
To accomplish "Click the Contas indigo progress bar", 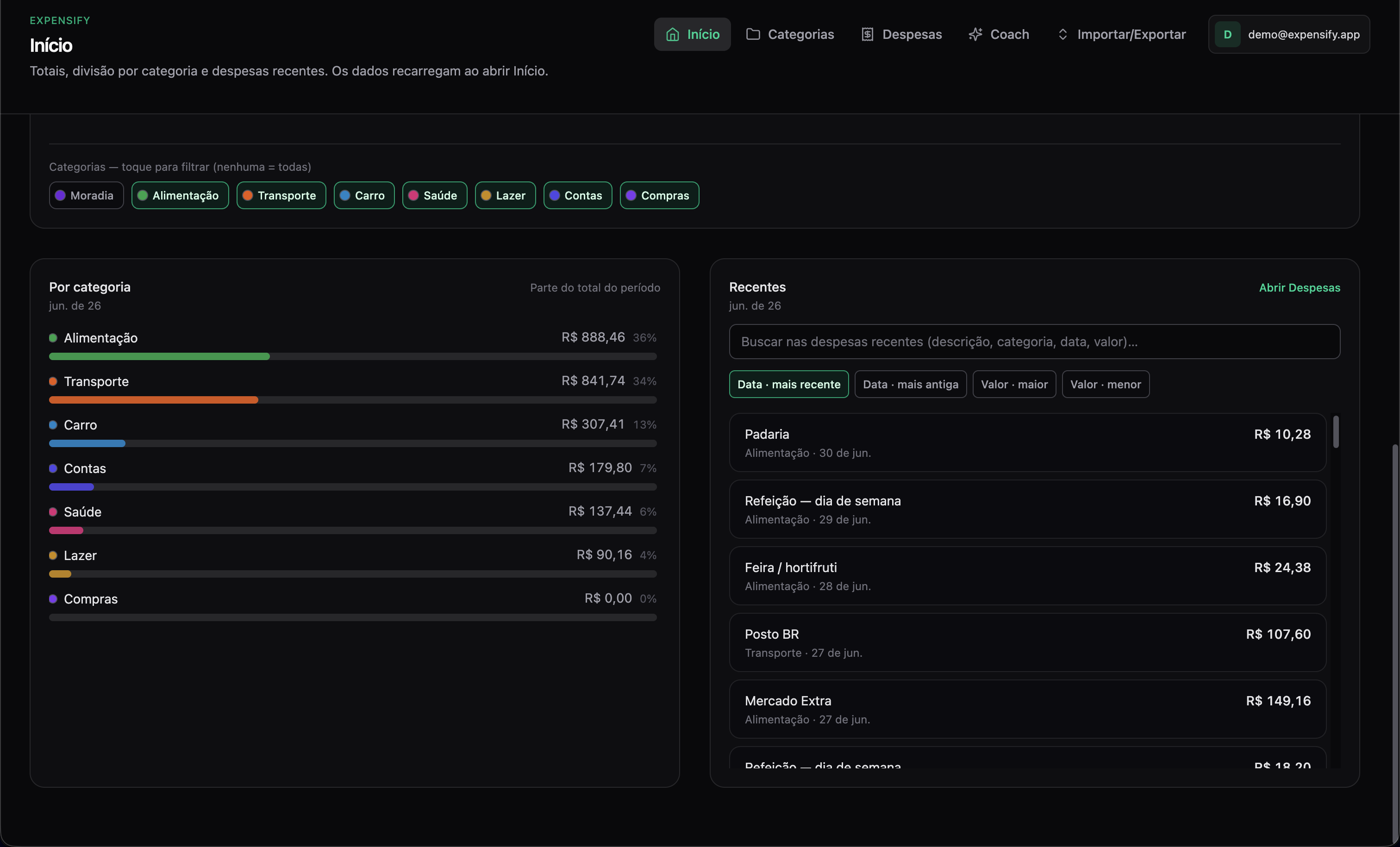I will coord(71,487).
